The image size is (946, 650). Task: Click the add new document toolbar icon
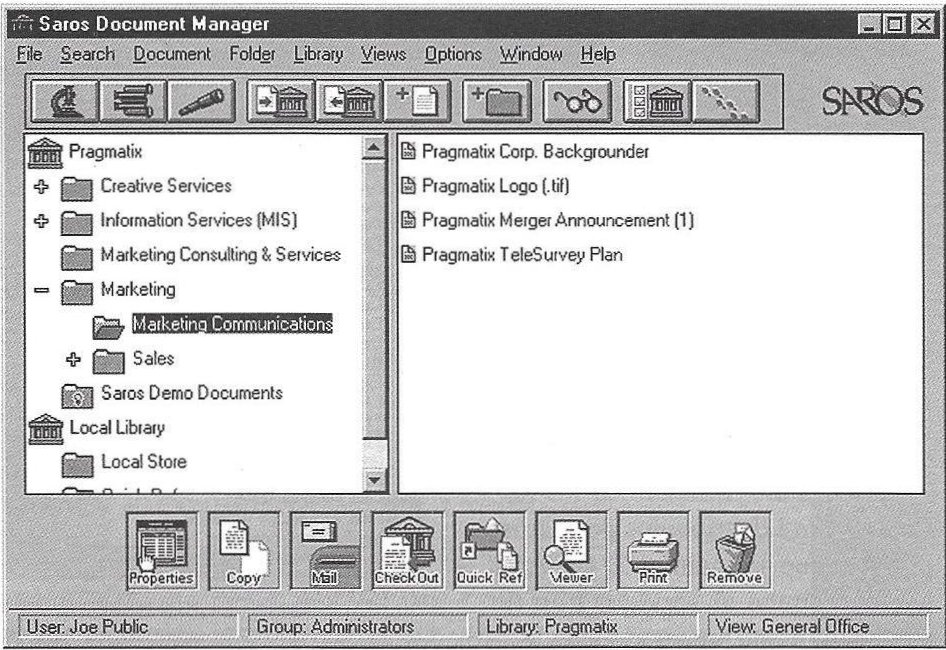tap(417, 101)
